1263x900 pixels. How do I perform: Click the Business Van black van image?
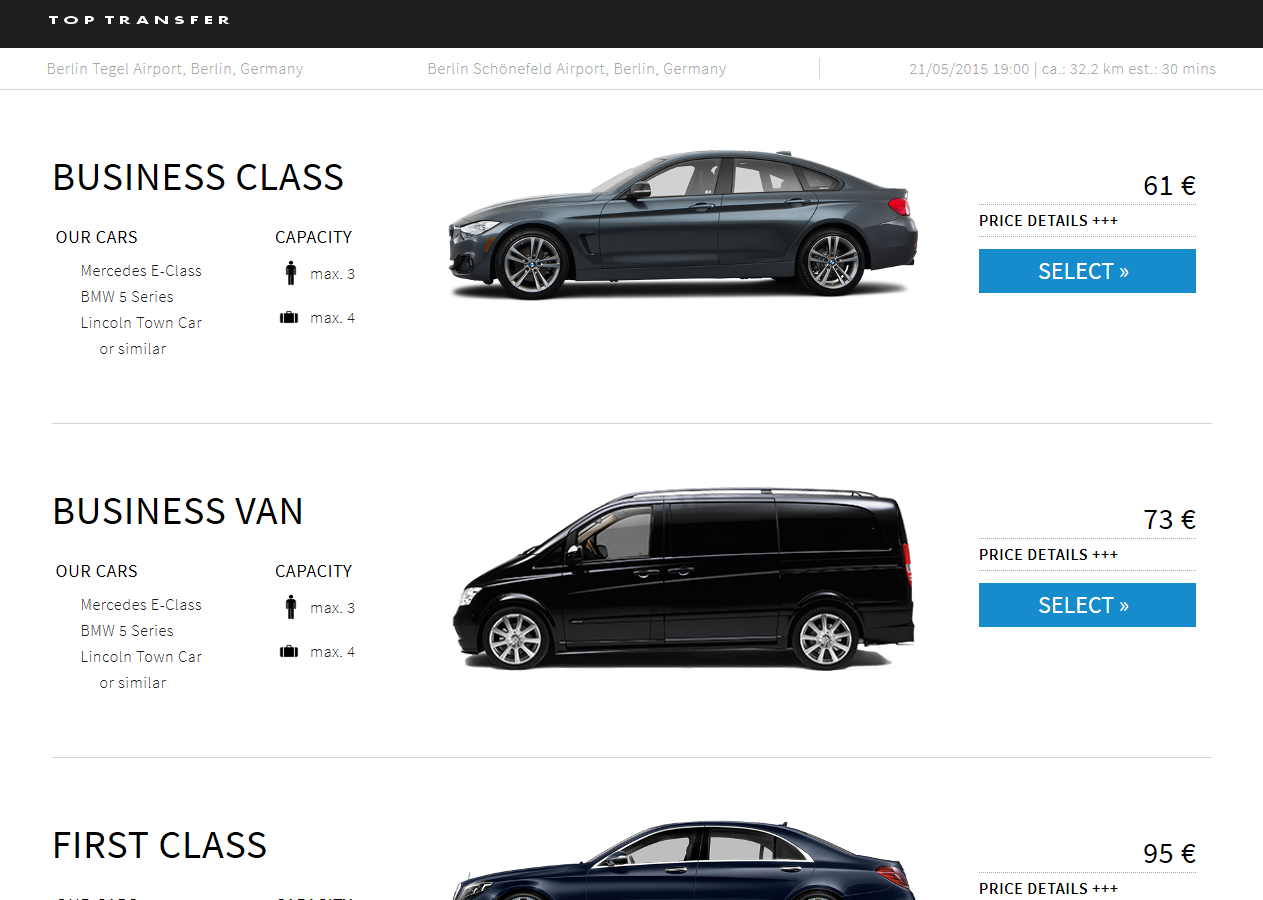pyautogui.click(x=682, y=579)
